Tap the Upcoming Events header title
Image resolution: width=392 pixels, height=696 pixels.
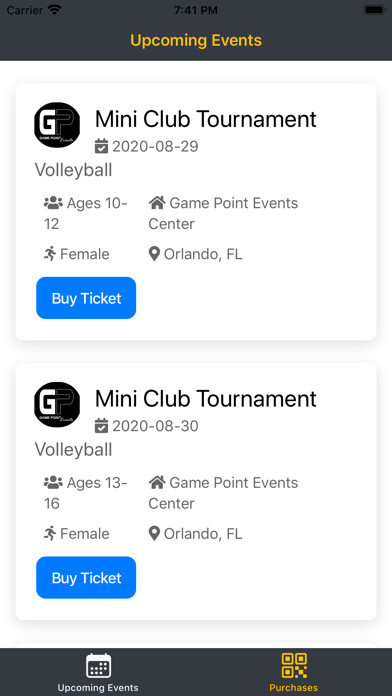(x=196, y=40)
